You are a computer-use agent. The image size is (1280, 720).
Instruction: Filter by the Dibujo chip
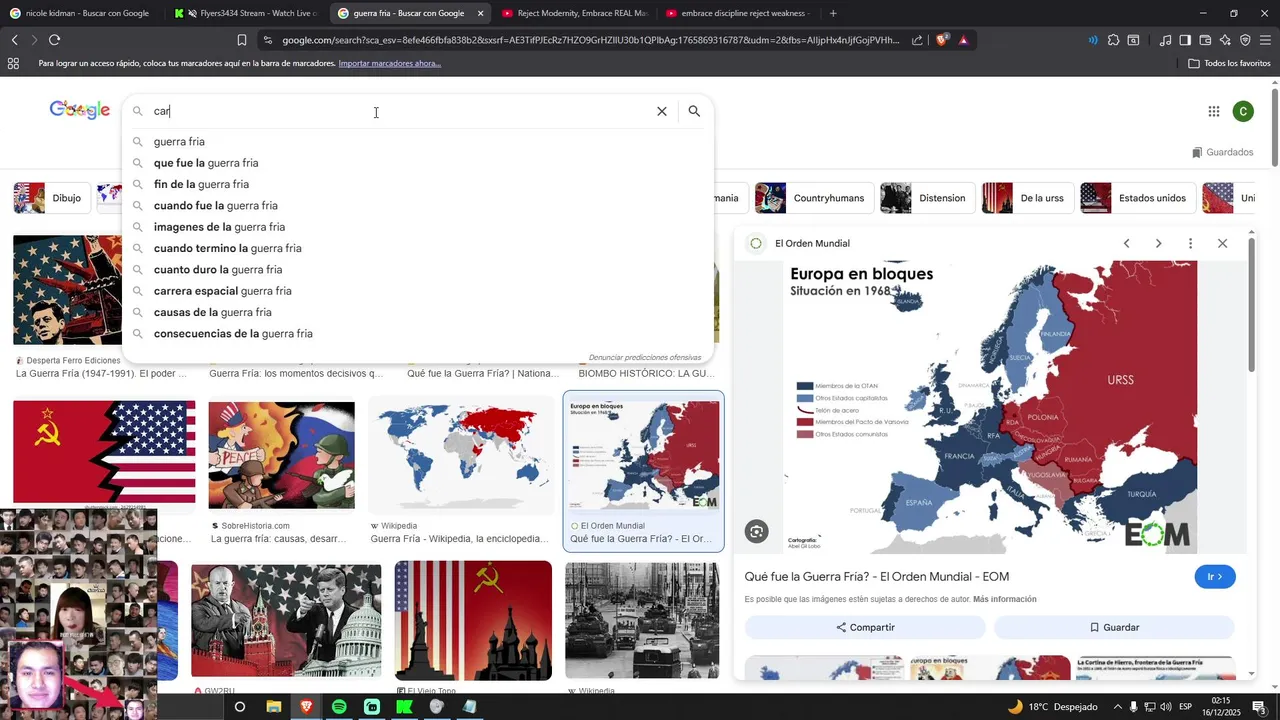tap(52, 198)
